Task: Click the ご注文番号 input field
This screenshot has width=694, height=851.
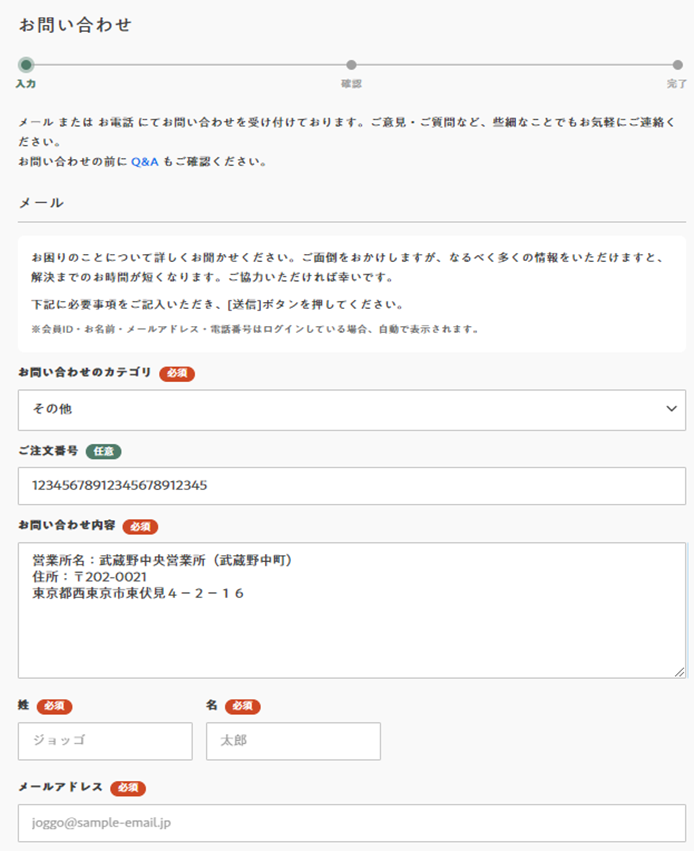Action: 351,486
